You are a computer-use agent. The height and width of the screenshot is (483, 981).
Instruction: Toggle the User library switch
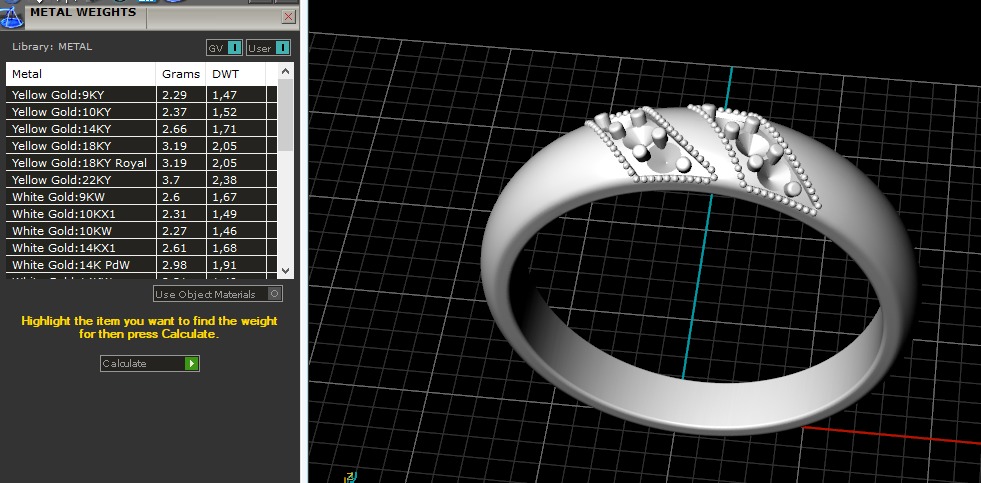point(268,48)
